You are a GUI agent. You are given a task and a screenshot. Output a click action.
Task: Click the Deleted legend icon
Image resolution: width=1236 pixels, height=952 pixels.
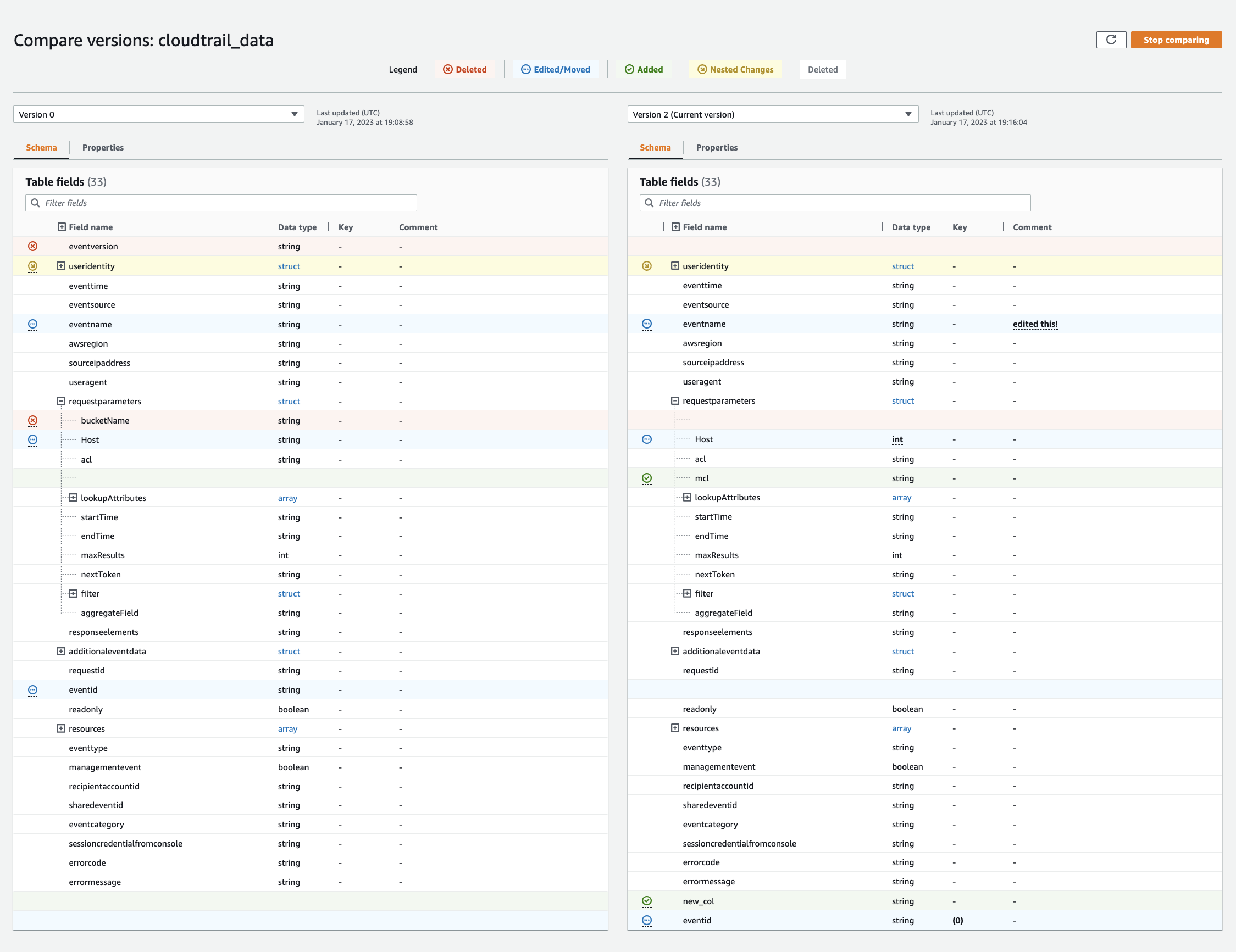[x=448, y=69]
